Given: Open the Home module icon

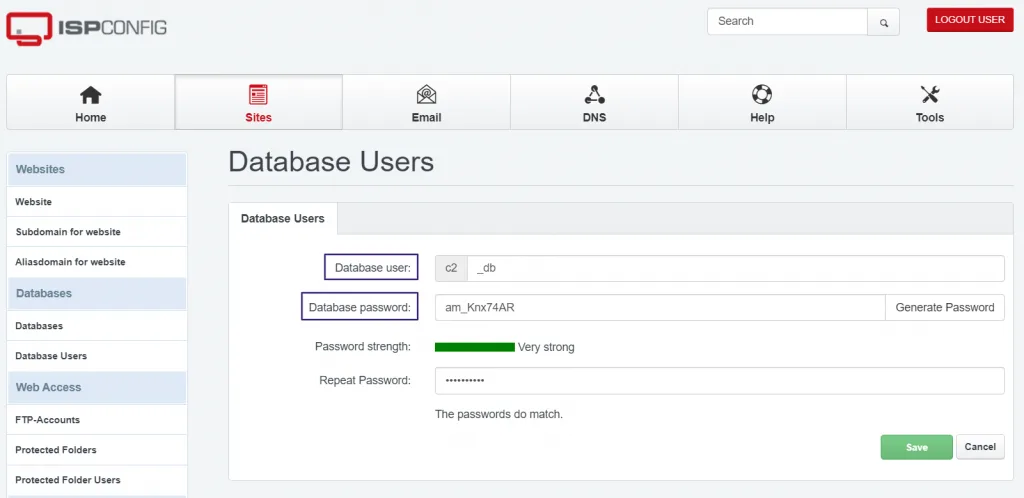Looking at the screenshot, I should [91, 95].
